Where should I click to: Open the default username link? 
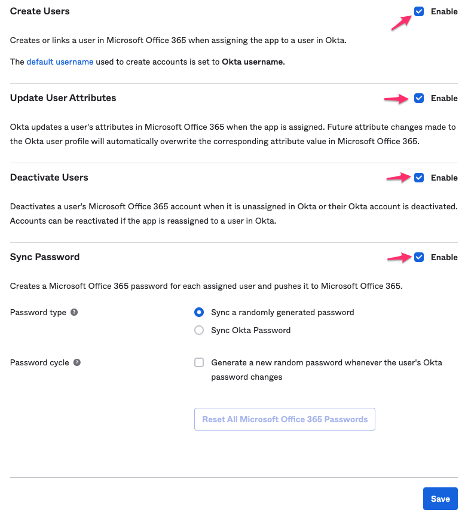[x=60, y=62]
